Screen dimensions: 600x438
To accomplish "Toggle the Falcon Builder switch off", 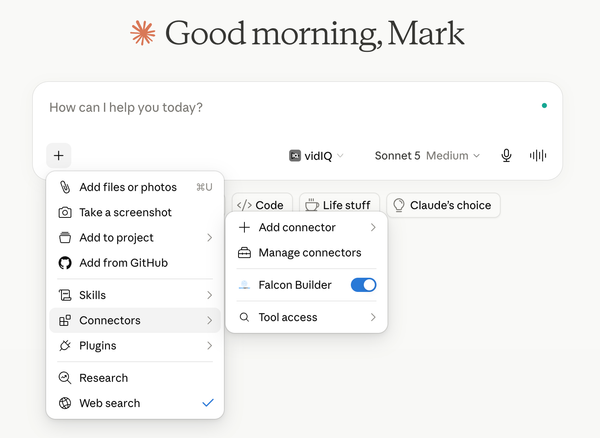I will (x=364, y=285).
